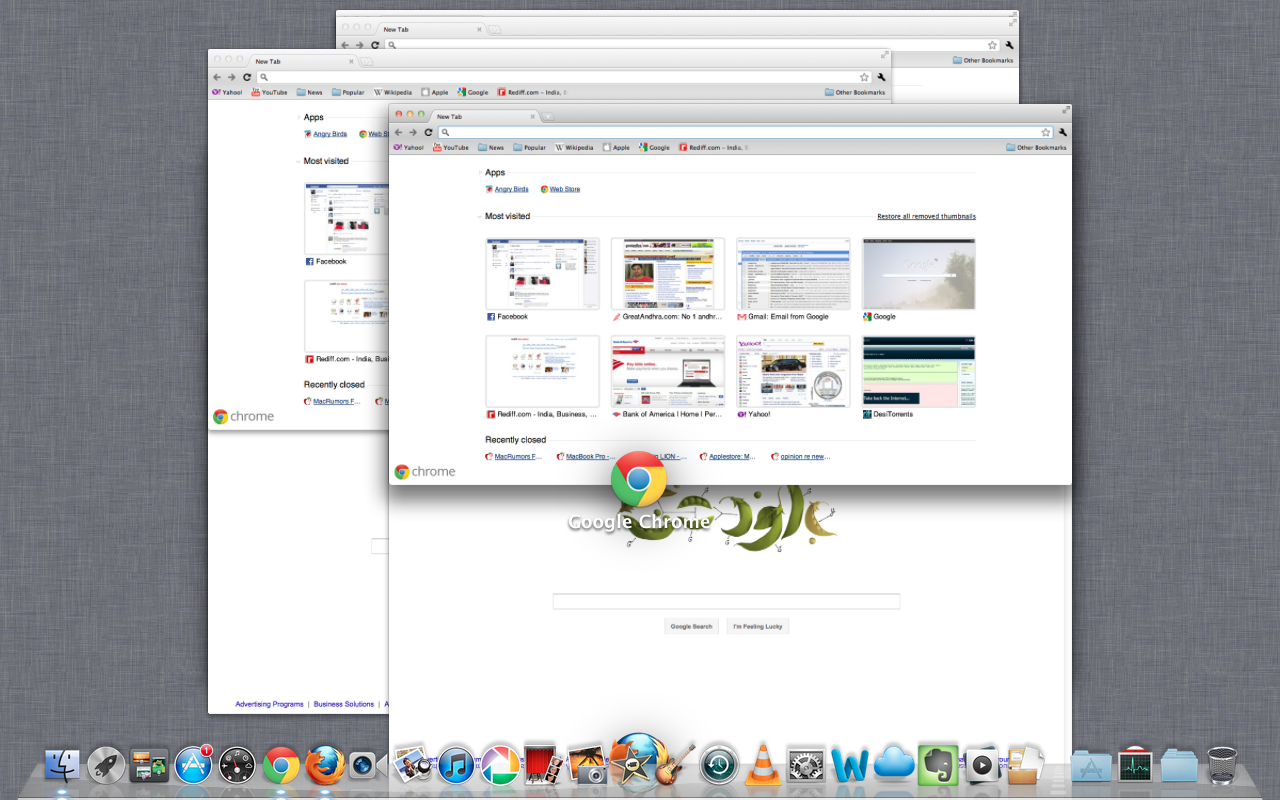Reload page in middle Chrome window
The image size is (1280, 800).
tap(247, 77)
